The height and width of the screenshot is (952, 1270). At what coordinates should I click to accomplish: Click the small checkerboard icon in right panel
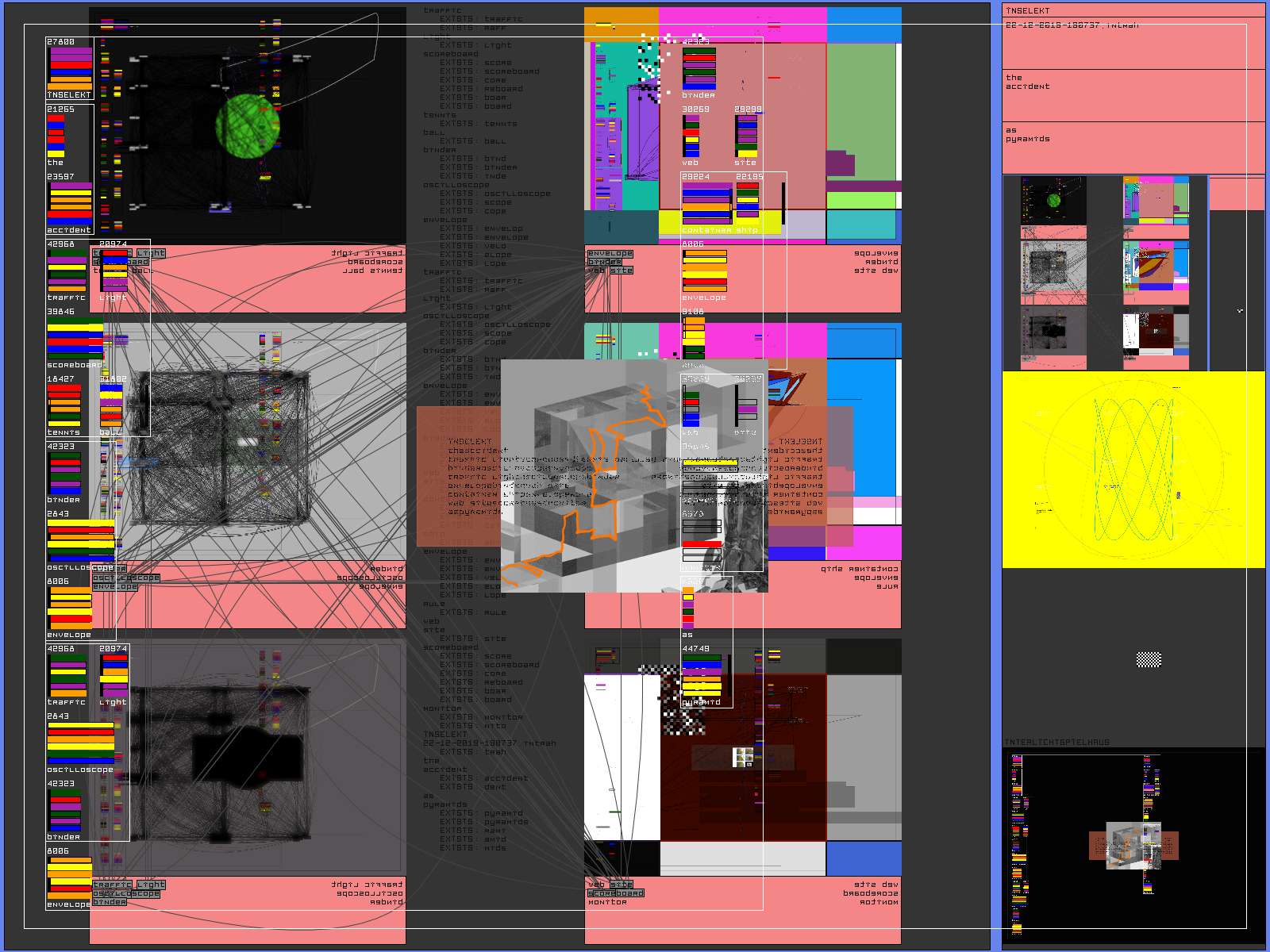point(1149,659)
